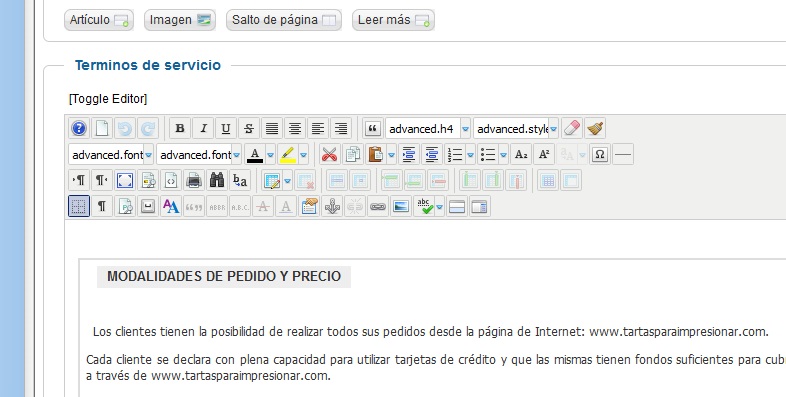Image resolution: width=786 pixels, height=397 pixels.
Task: Open Find and Replace icon
Action: 240,180
